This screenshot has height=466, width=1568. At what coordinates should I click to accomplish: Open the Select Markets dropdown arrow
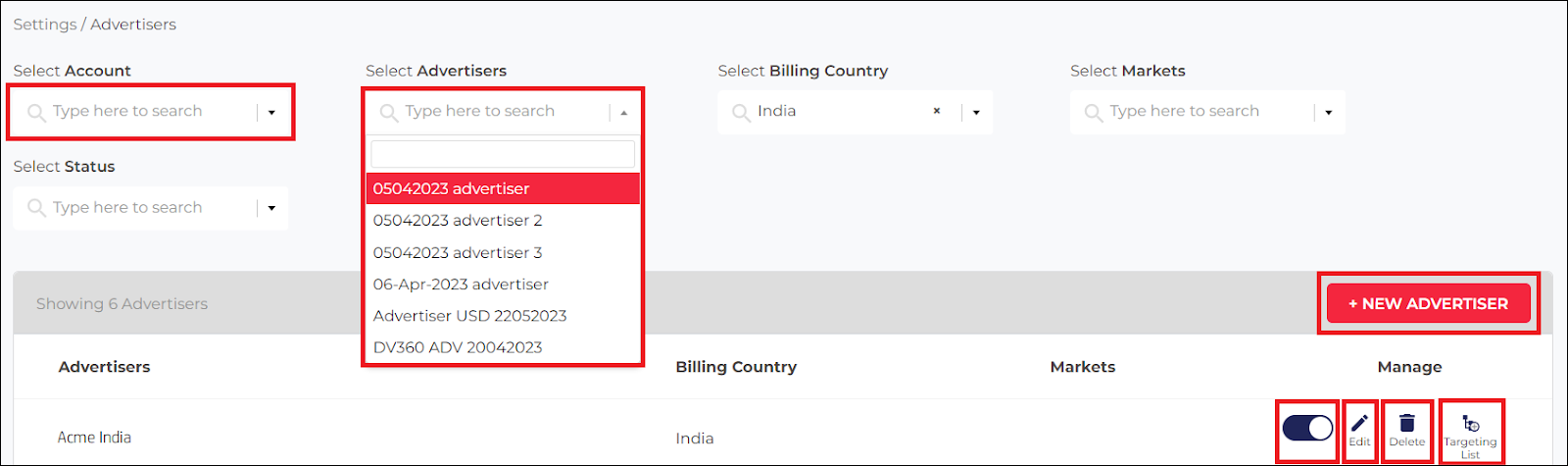1329,113
